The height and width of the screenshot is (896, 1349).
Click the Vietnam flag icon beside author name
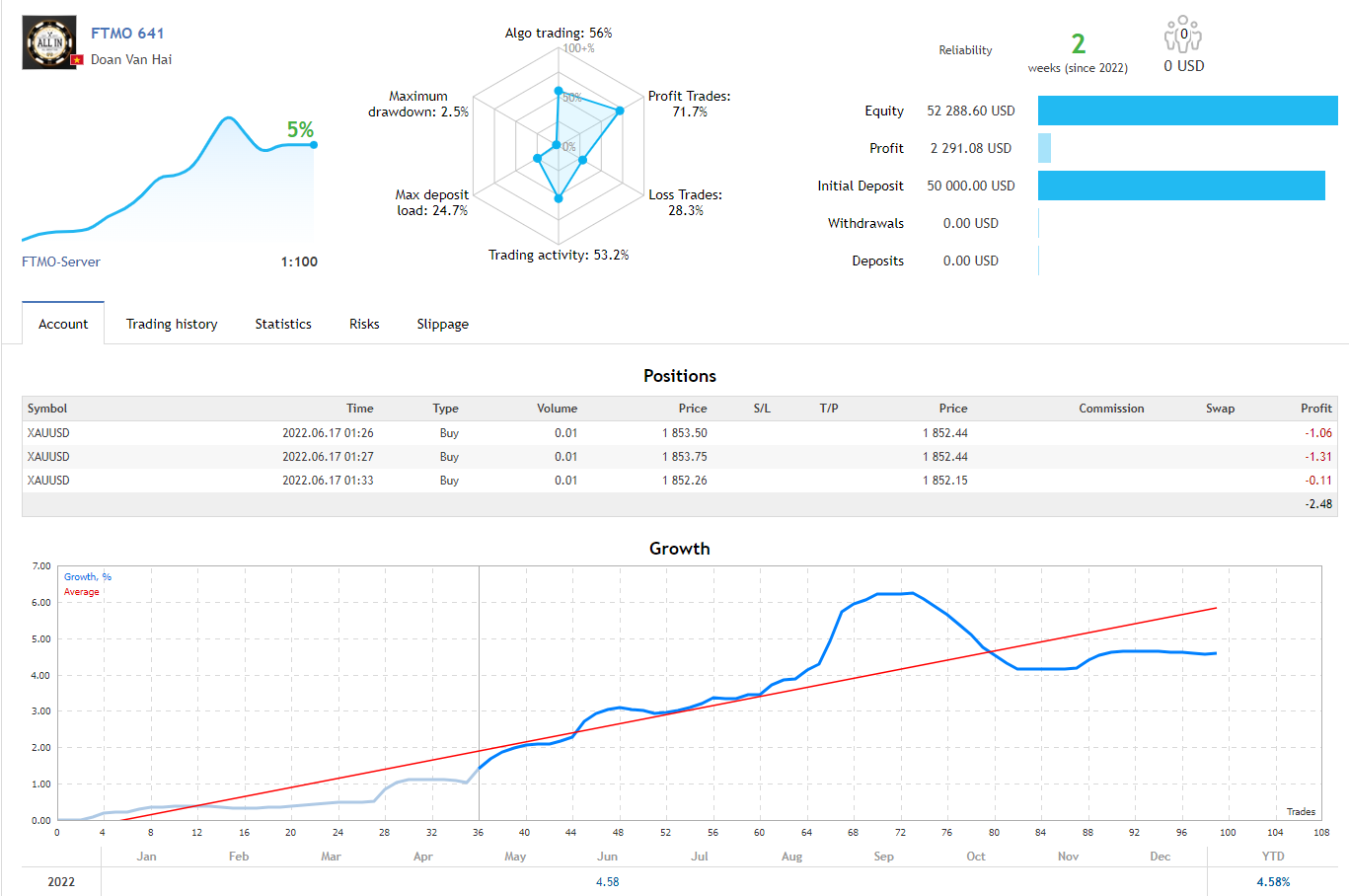click(76, 60)
